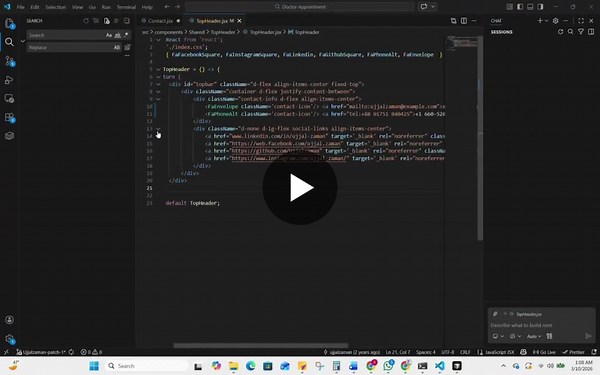Open editor more actions ellipsis
Image resolution: width=600 pixels, height=375 pixels.
474,21
